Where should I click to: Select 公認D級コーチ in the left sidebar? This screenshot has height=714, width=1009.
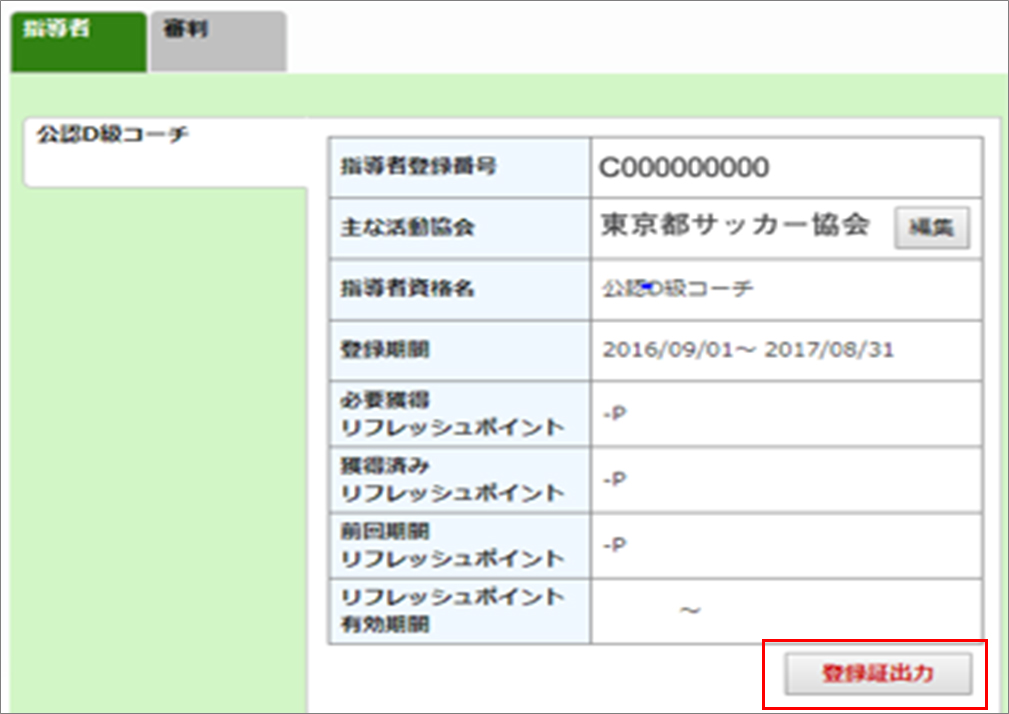click(112, 135)
